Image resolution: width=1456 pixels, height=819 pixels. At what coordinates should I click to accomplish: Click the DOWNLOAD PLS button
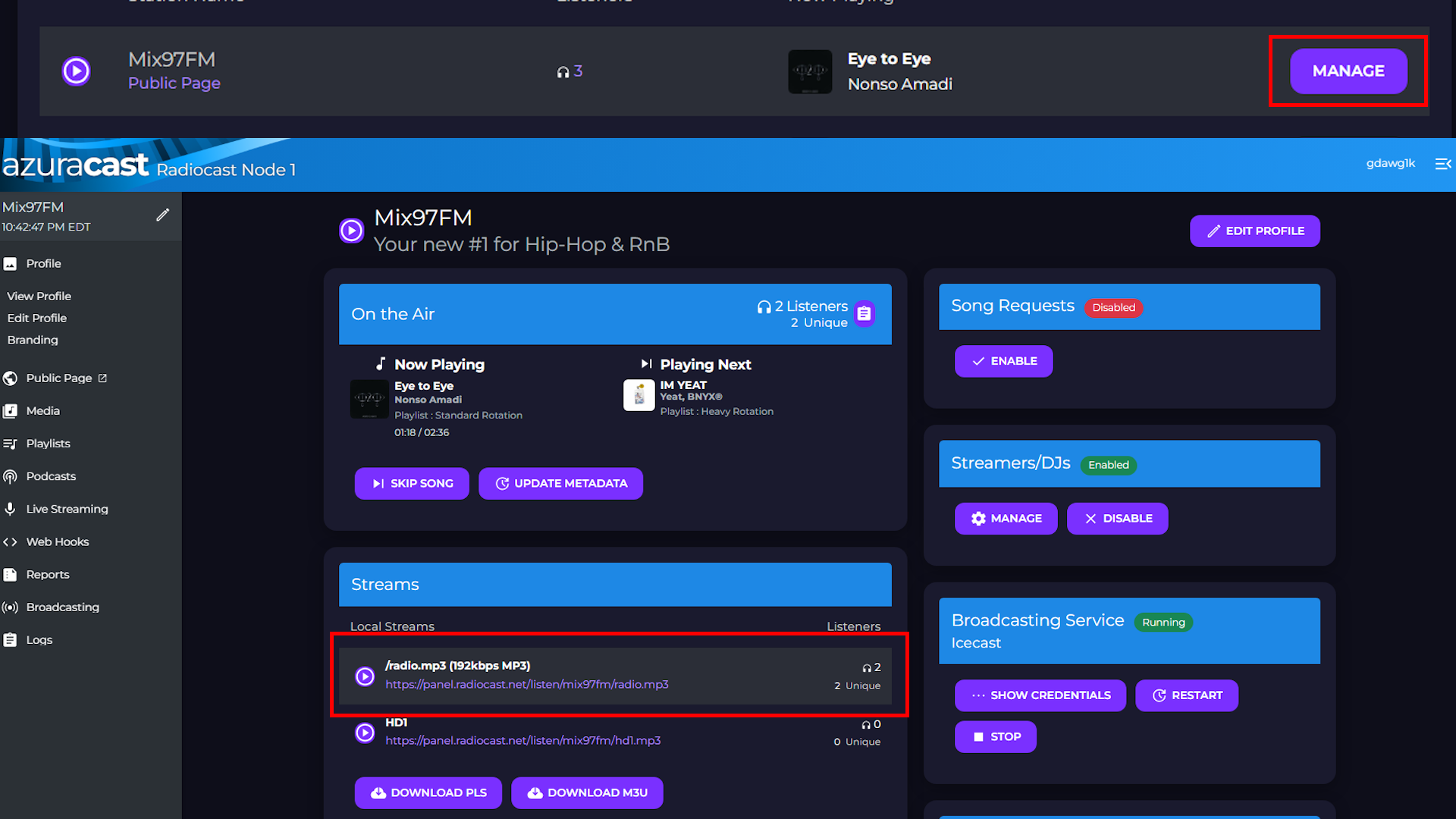click(428, 793)
